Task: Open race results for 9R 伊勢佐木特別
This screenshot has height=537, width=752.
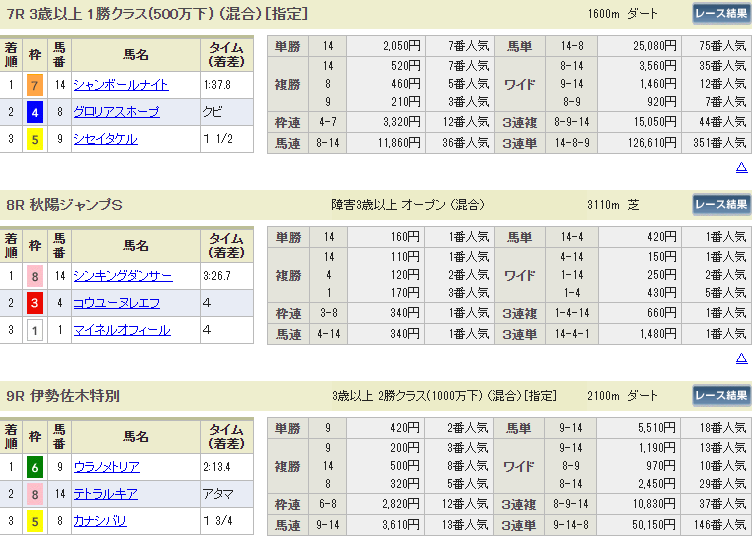Action: [x=721, y=396]
